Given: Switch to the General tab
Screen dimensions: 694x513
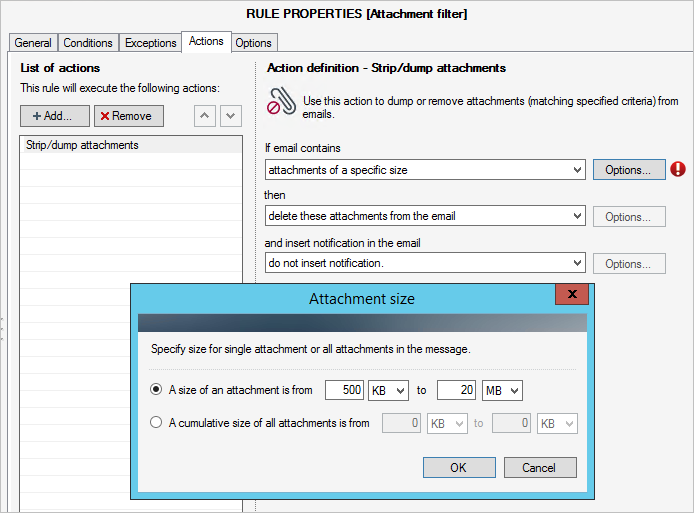Looking at the screenshot, I should 33,43.
